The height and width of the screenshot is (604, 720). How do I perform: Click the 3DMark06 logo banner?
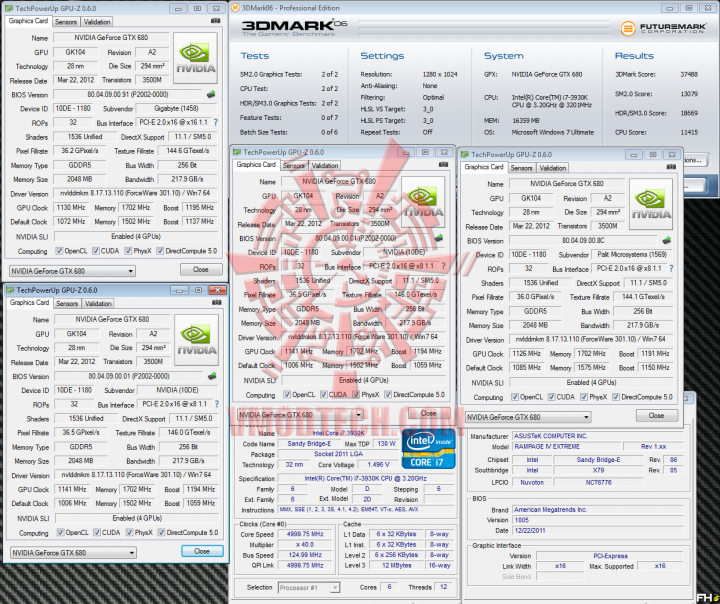294,28
